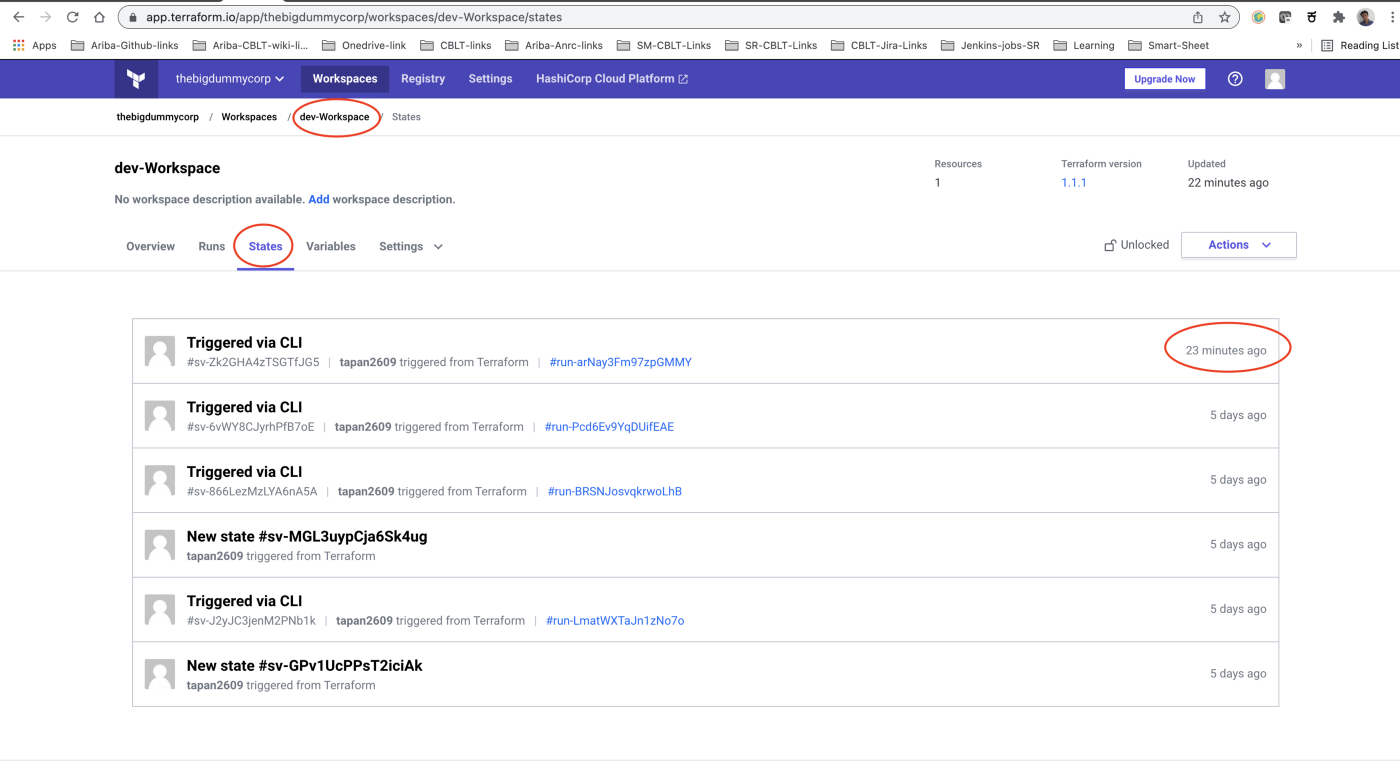Viewport: 1400px width, 767px height.
Task: Open the Reading List
Action: [x=1359, y=45]
